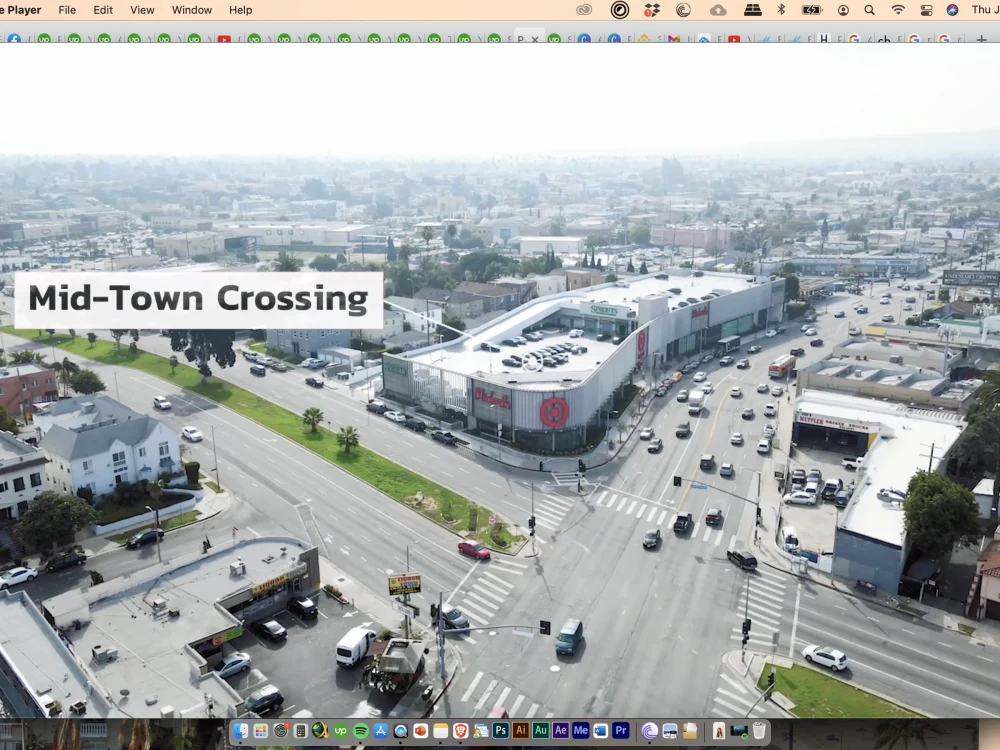Open Photoshop from the Dock
This screenshot has width=1000, height=750.
501,730
